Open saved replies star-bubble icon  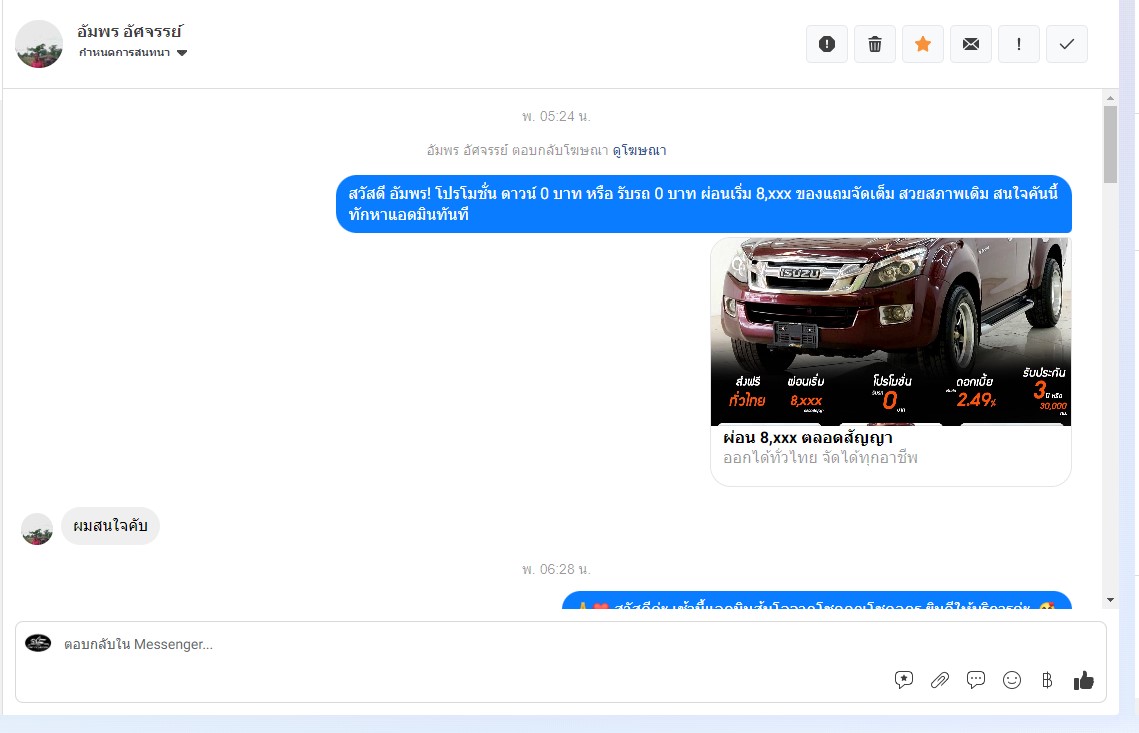[904, 680]
